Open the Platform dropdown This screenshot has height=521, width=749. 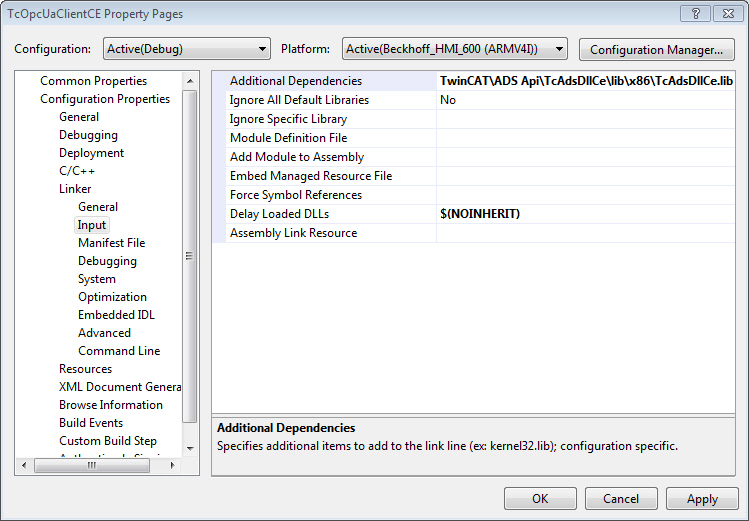[x=455, y=49]
